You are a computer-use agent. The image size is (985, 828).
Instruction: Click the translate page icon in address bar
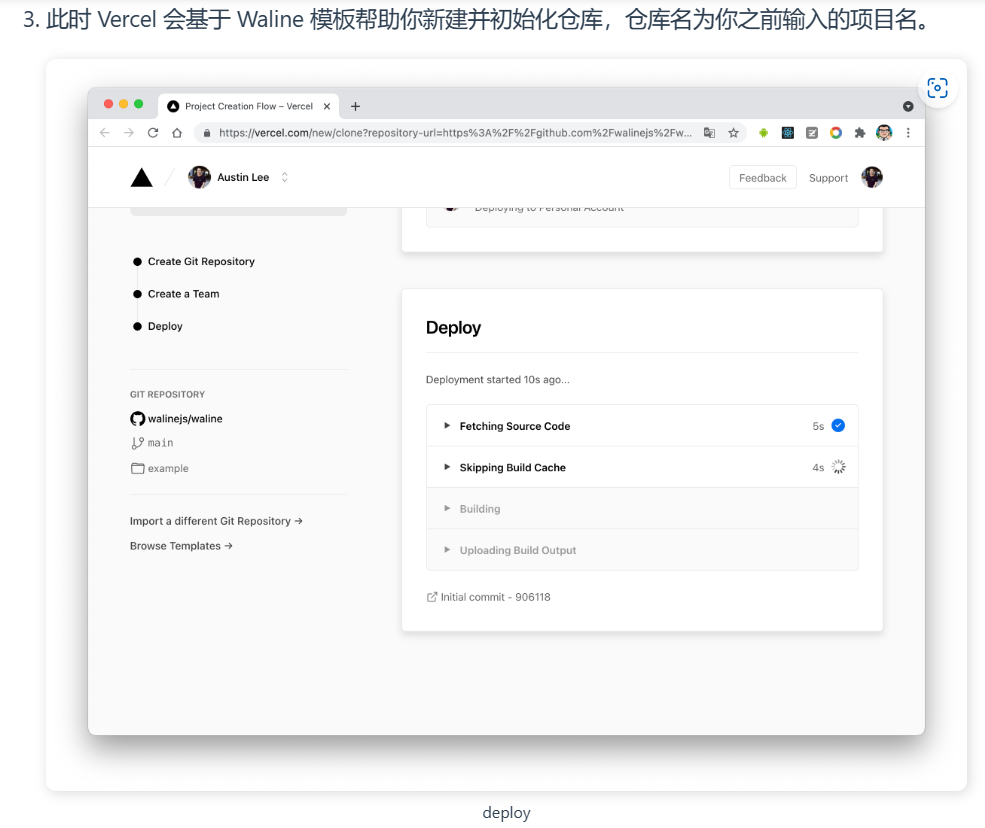709,133
